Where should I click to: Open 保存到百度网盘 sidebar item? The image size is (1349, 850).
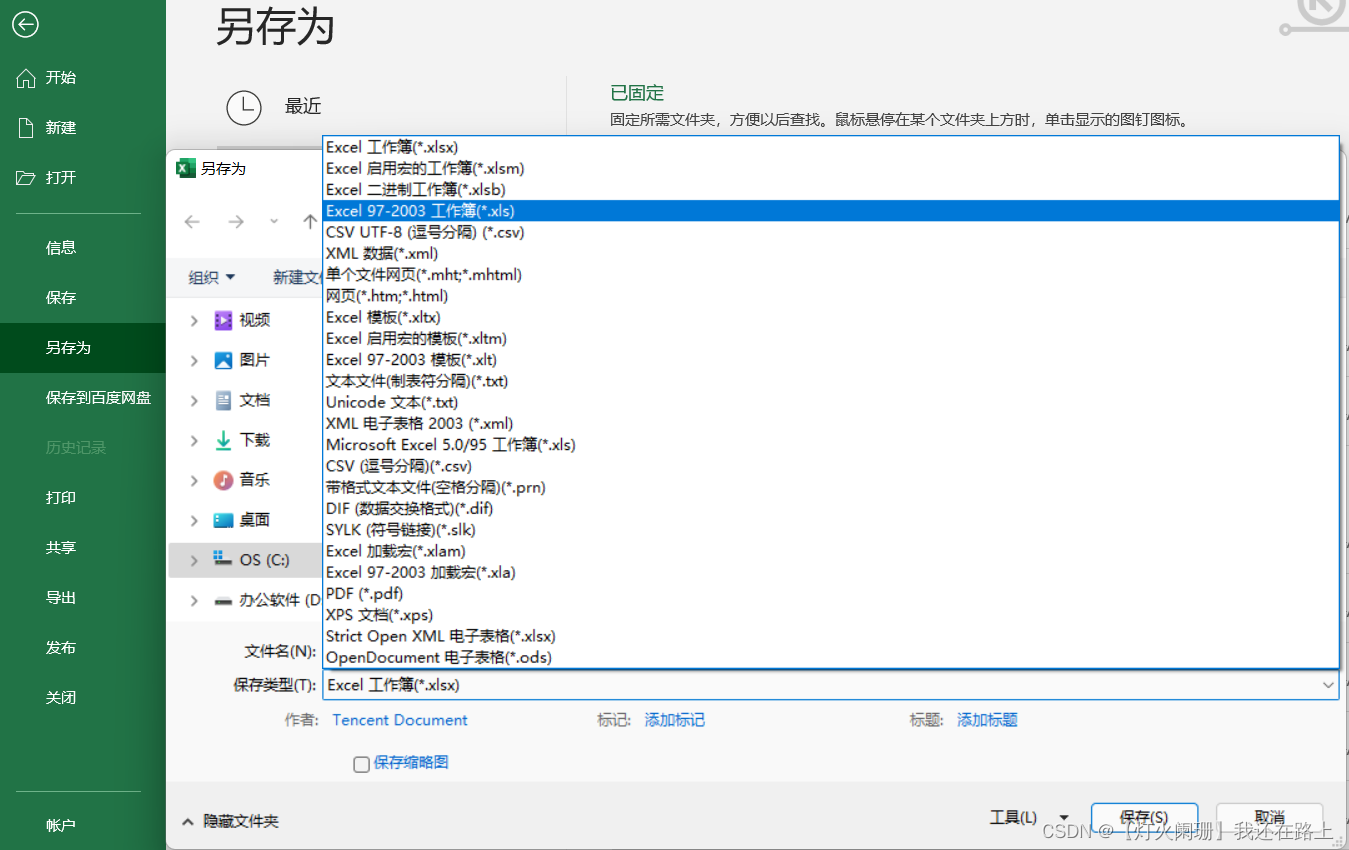tap(83, 398)
